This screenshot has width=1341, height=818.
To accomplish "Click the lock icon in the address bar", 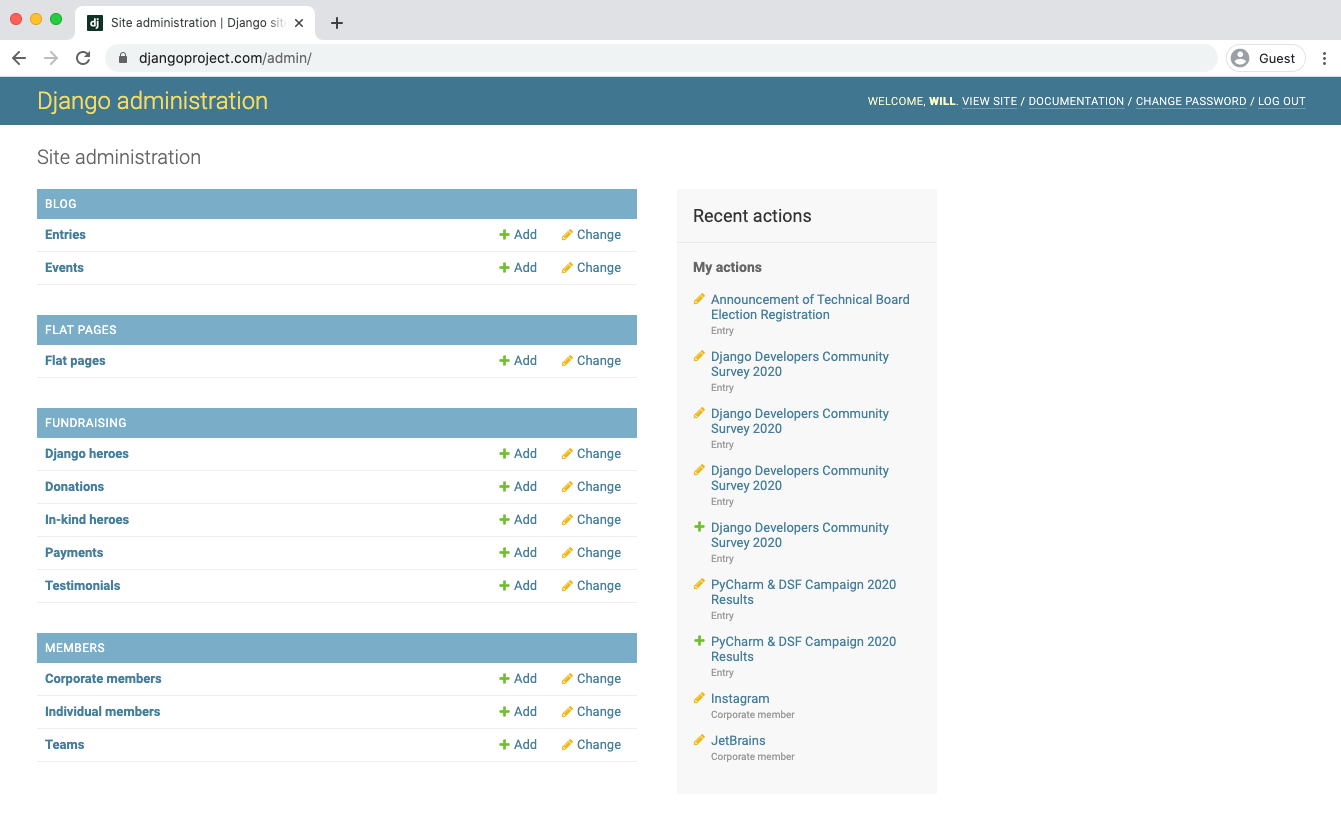I will (x=123, y=58).
